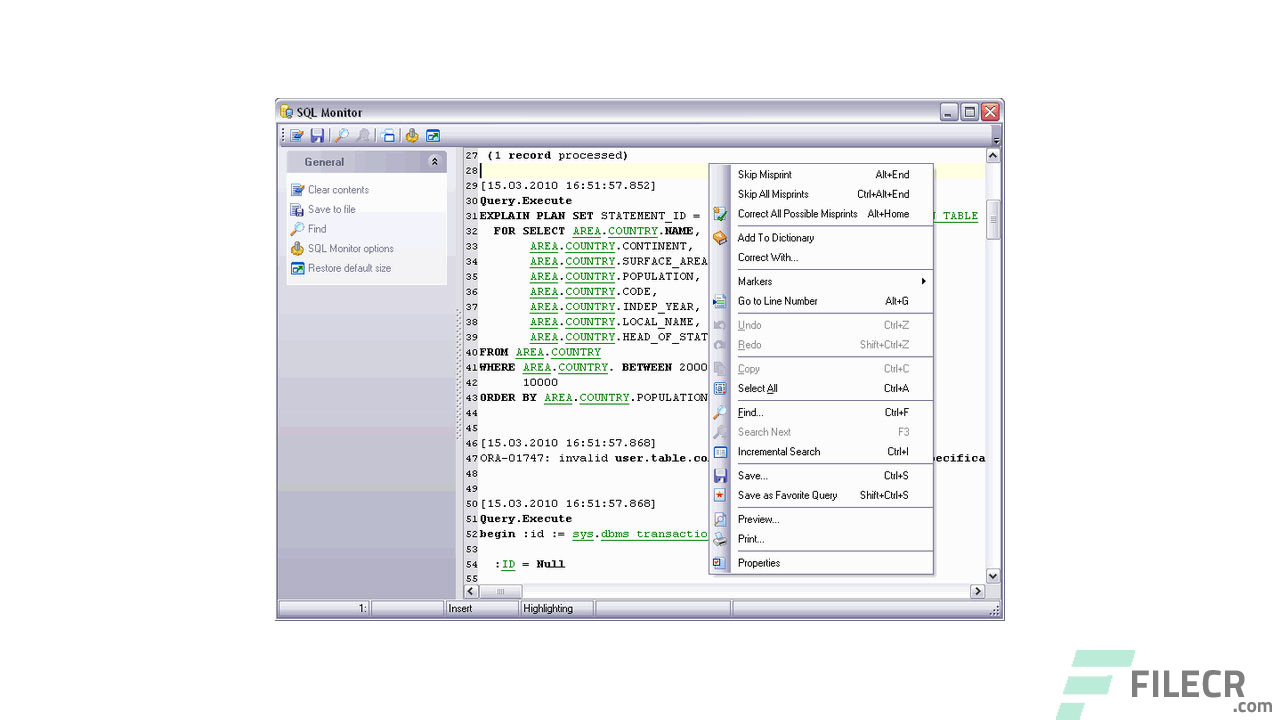Image resolution: width=1280 pixels, height=720 pixels.
Task: Click the vertical scrollbar down arrow
Action: [993, 576]
